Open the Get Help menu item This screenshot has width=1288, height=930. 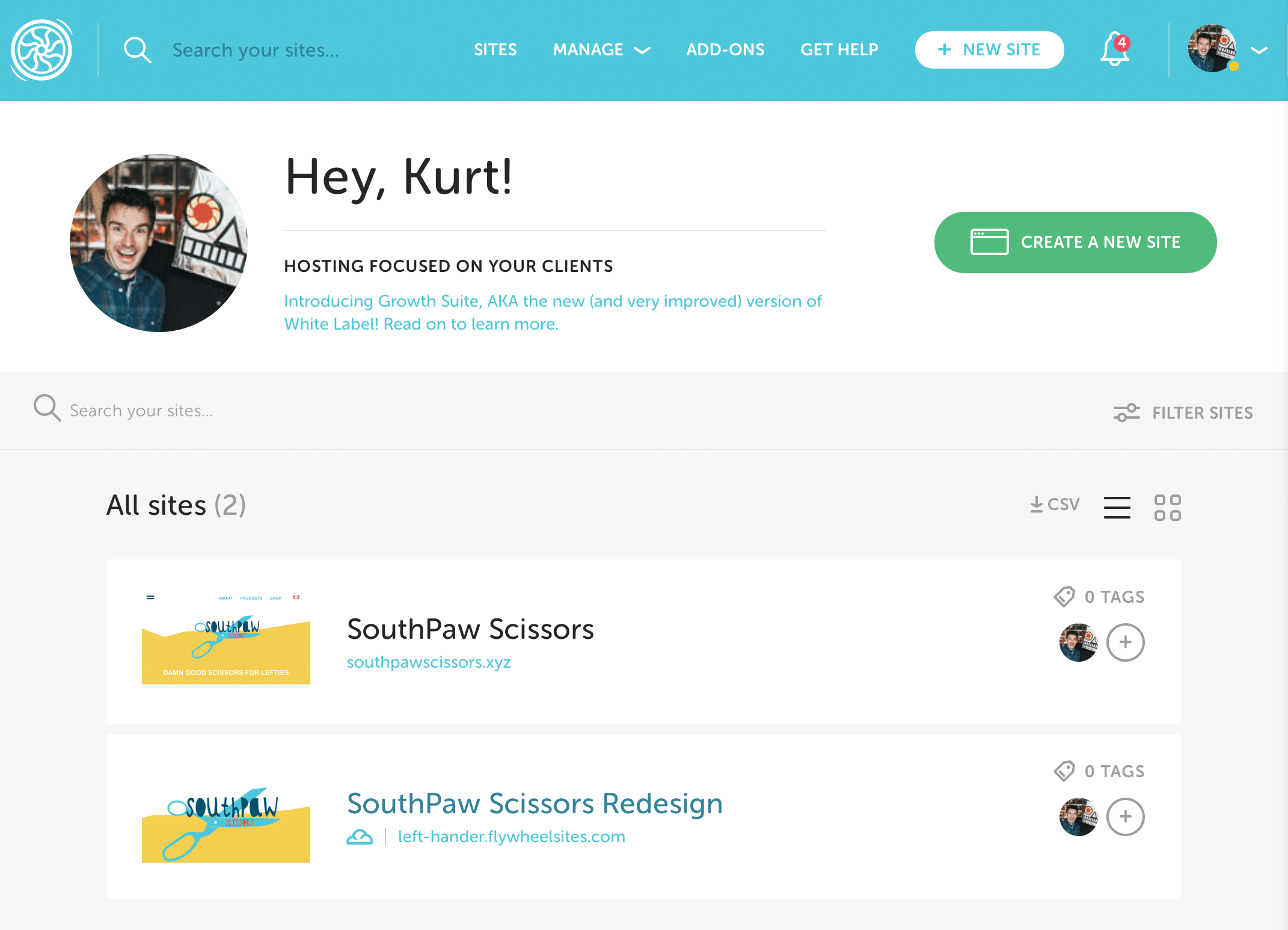tap(839, 50)
